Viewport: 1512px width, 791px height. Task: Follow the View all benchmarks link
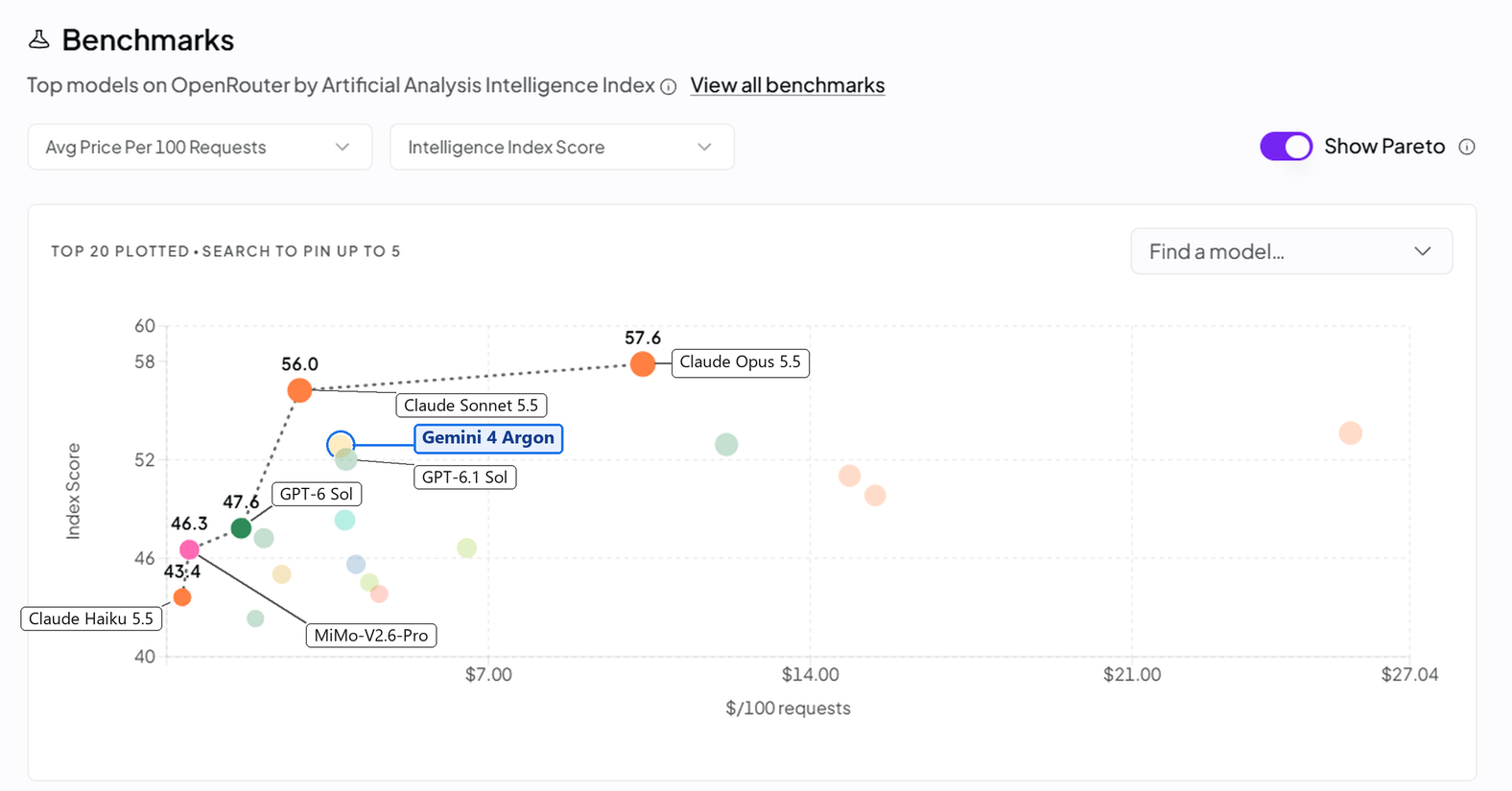click(788, 85)
